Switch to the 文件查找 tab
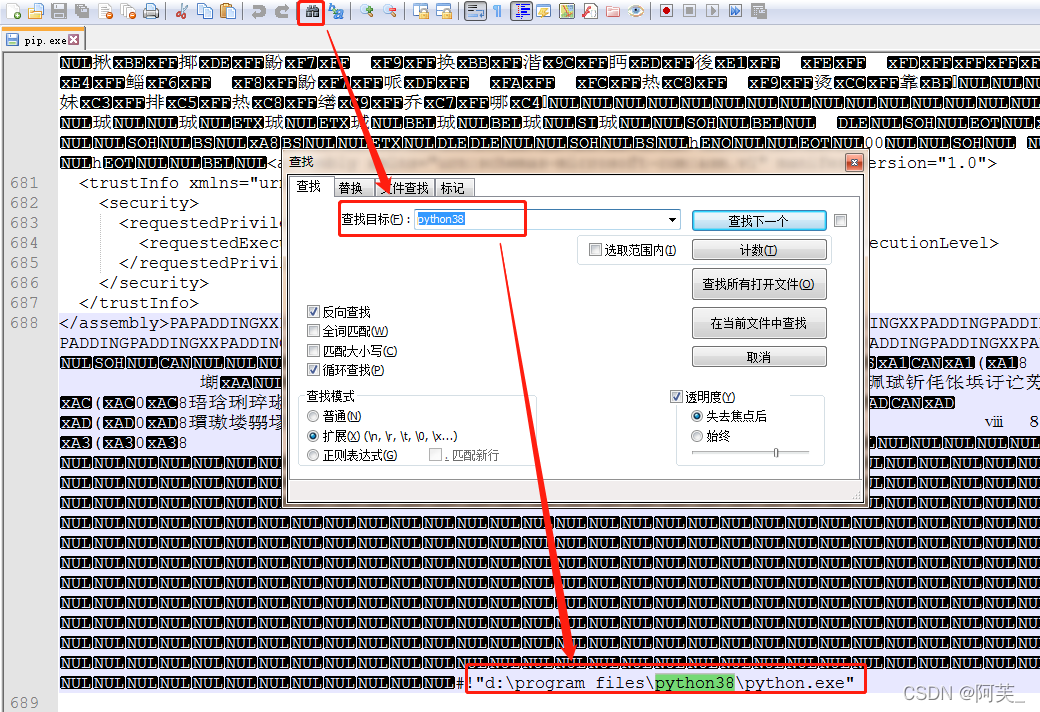The width and height of the screenshot is (1040, 712). pos(405,188)
